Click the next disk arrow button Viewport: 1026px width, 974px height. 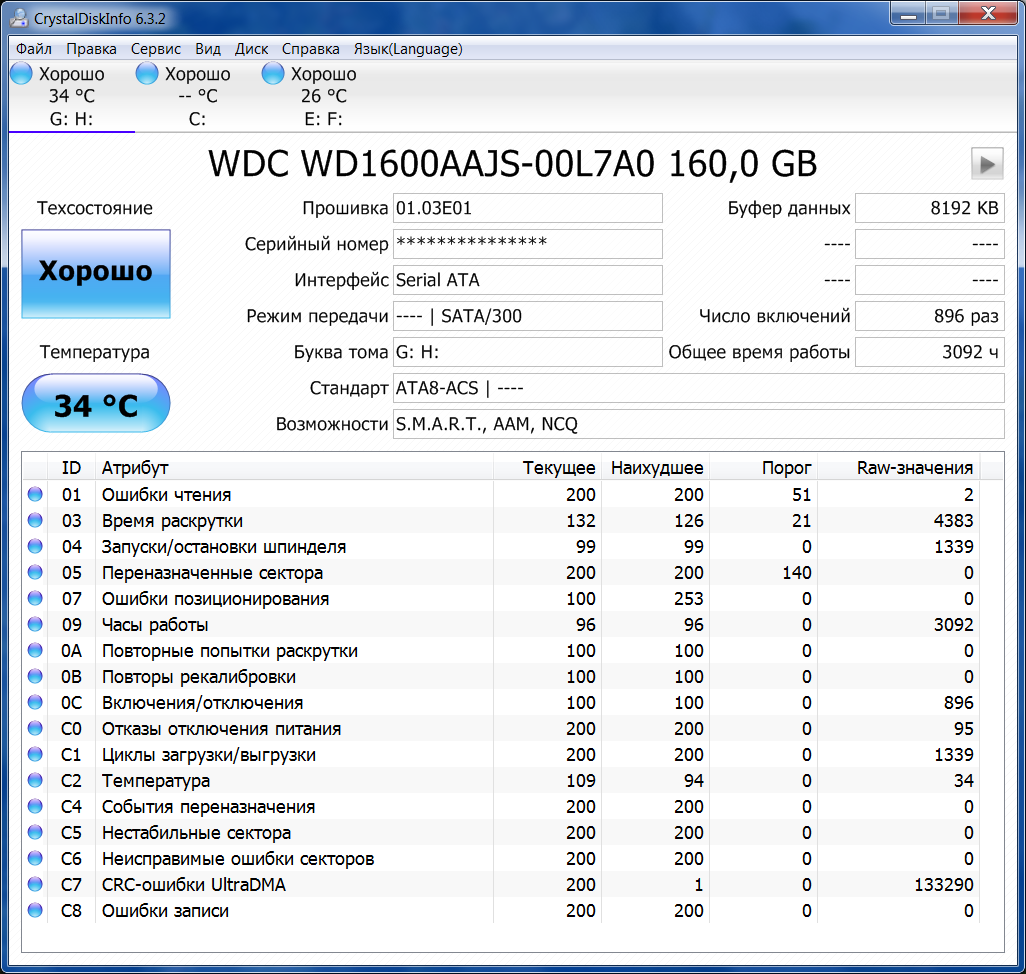point(986,163)
